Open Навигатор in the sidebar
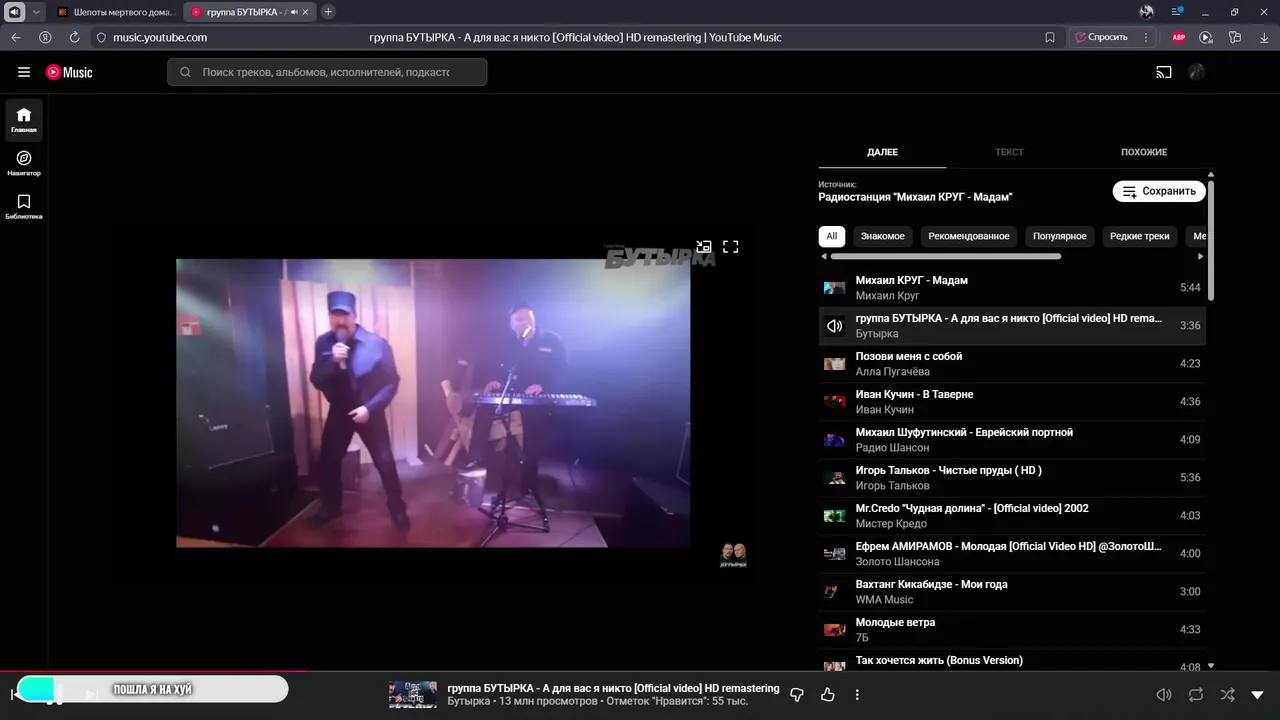Screen dimensions: 1280x720 coord(24,163)
